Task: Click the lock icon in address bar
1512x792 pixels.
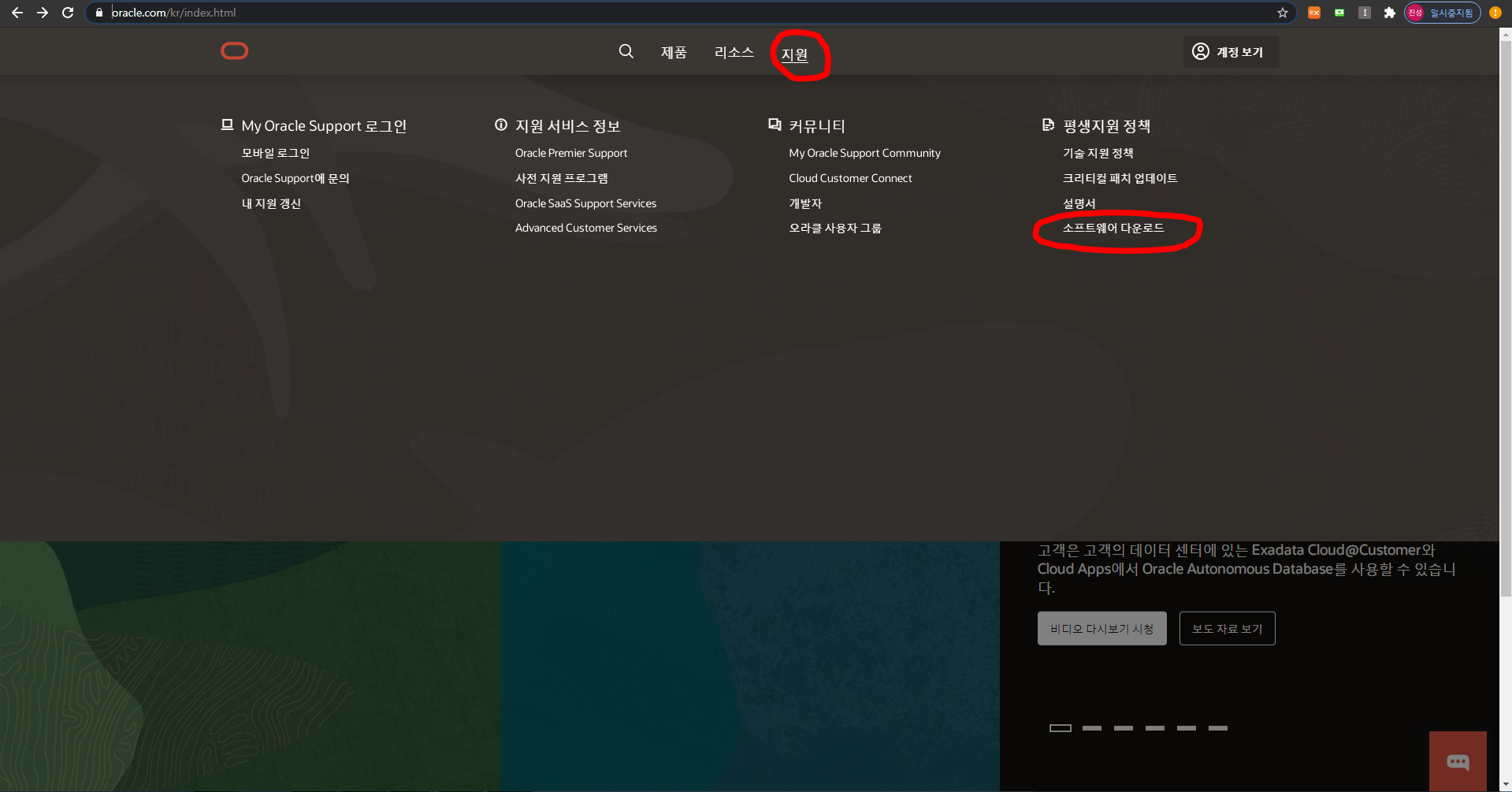Action: pos(98,13)
